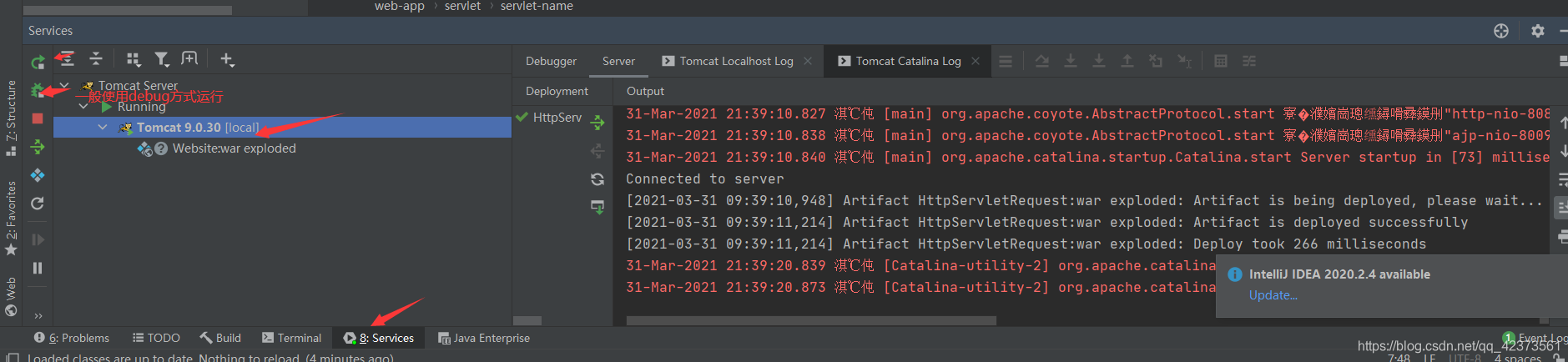
Task: Click the Step Out icon
Action: click(x=1127, y=61)
